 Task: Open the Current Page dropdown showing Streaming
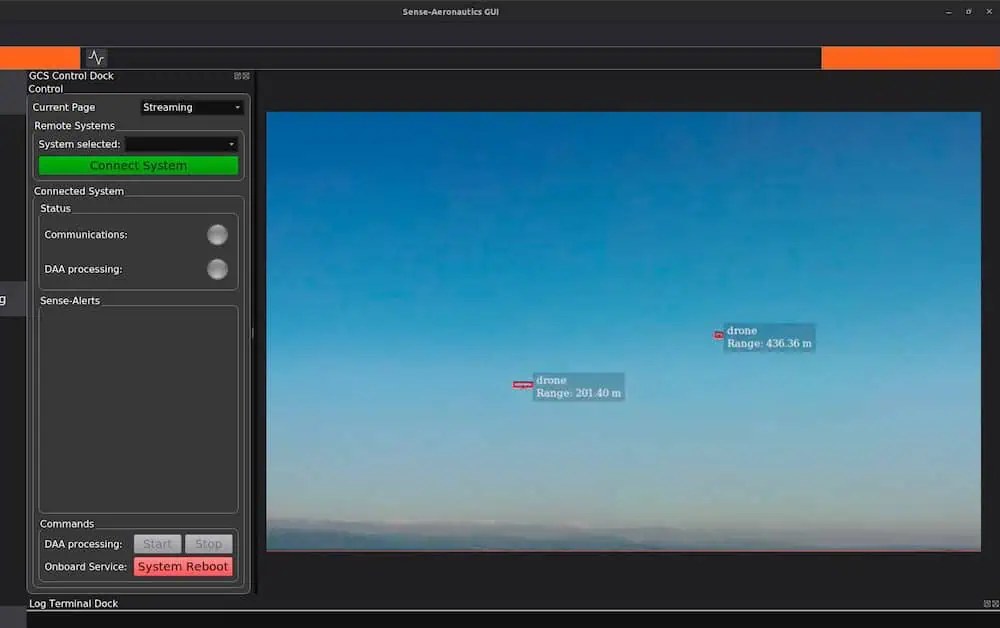[x=192, y=107]
